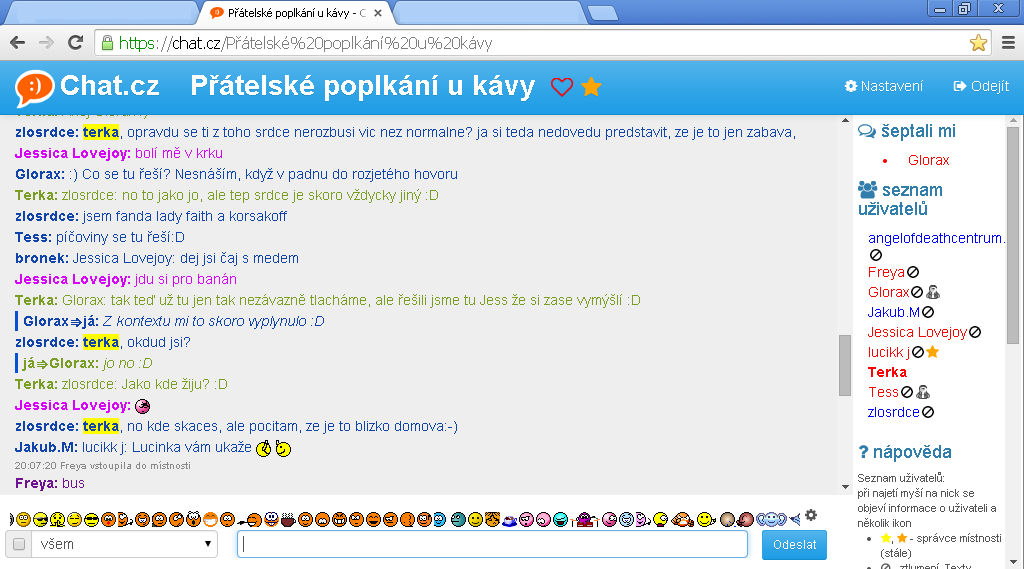
Task: Click Odejít to leave the room
Action: 981,86
